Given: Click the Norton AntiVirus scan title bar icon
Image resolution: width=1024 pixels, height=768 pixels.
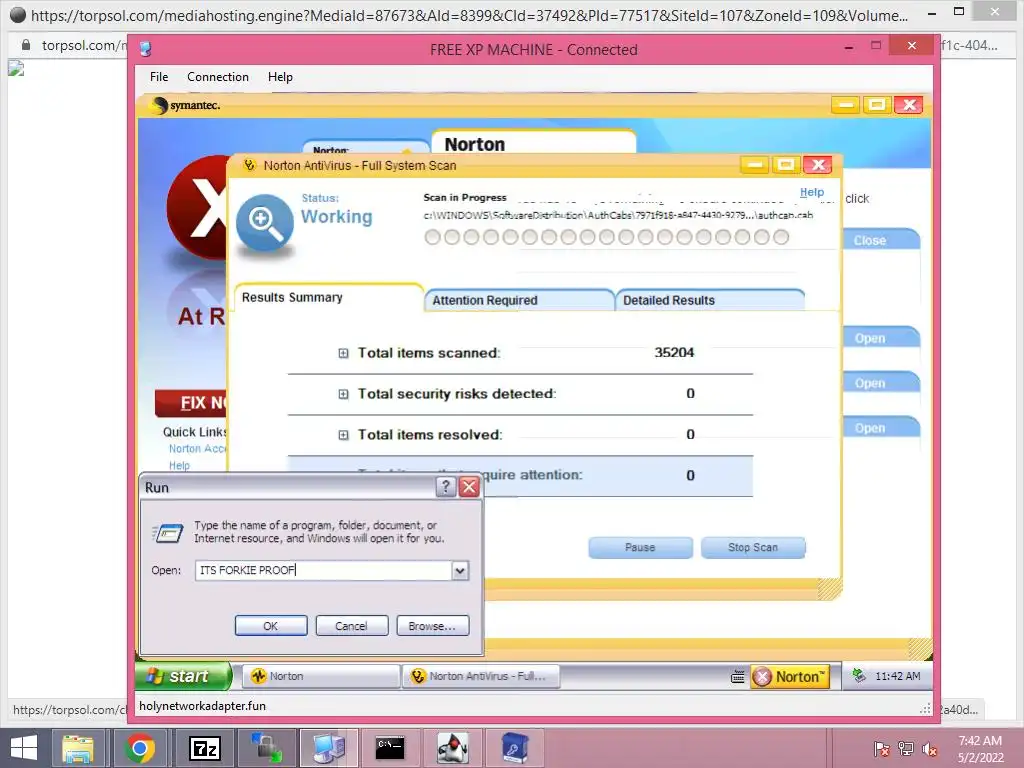Looking at the screenshot, I should (x=249, y=165).
